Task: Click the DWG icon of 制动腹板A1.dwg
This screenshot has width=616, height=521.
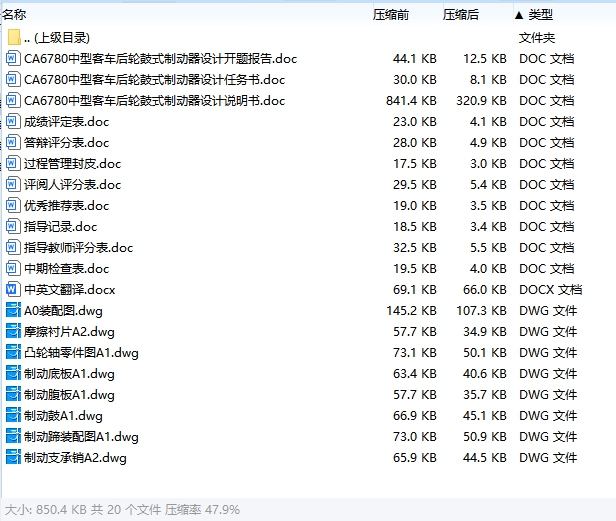Action: pyautogui.click(x=13, y=394)
